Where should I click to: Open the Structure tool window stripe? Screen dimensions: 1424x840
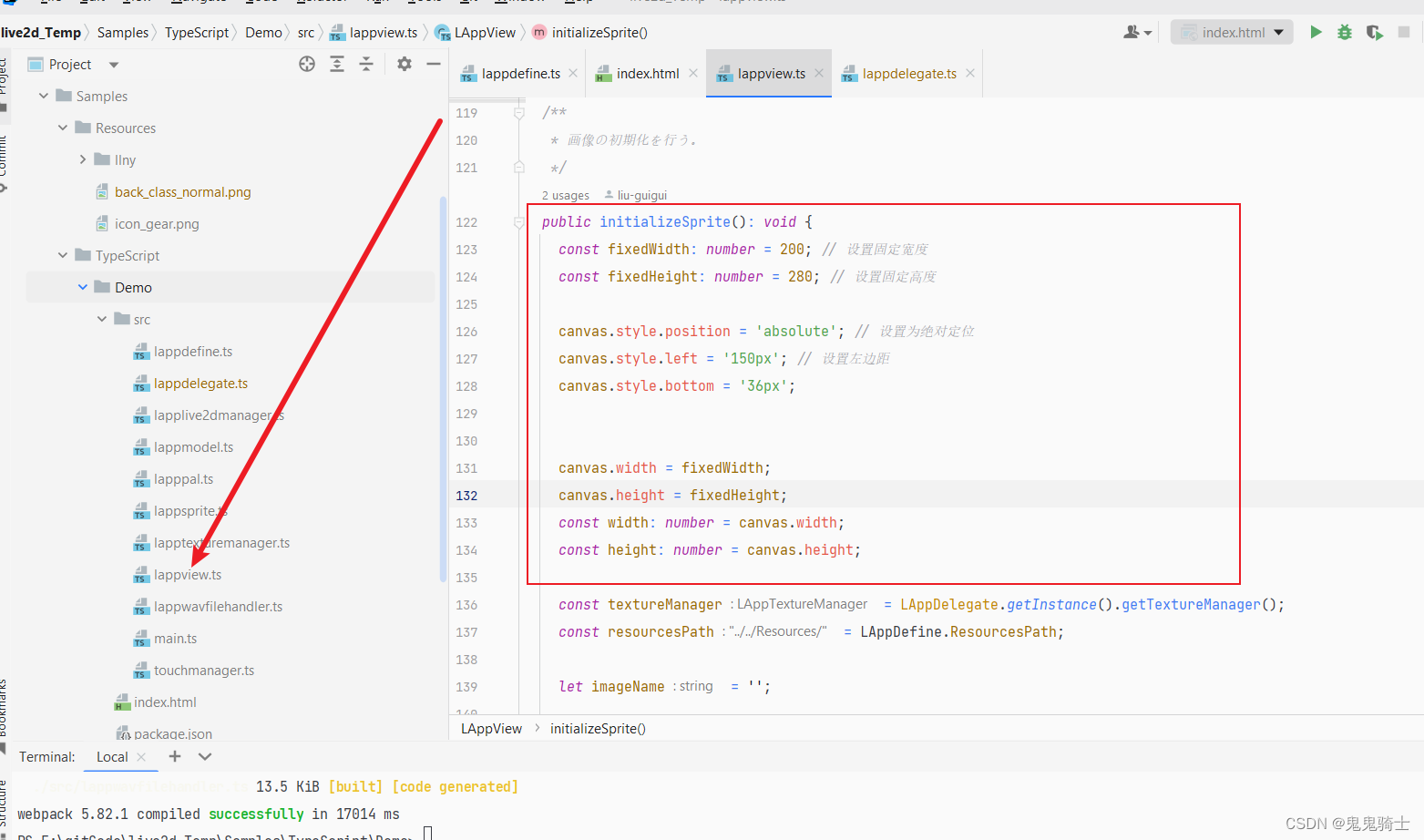pyautogui.click(x=4, y=804)
